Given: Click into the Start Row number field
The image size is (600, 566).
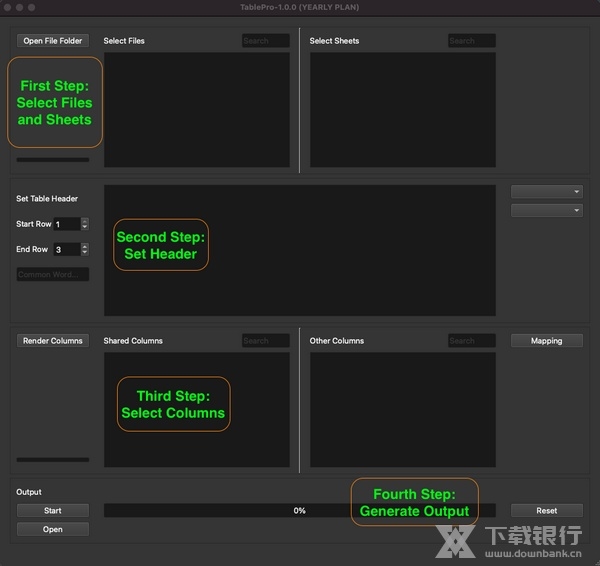Looking at the screenshot, I should [66, 224].
